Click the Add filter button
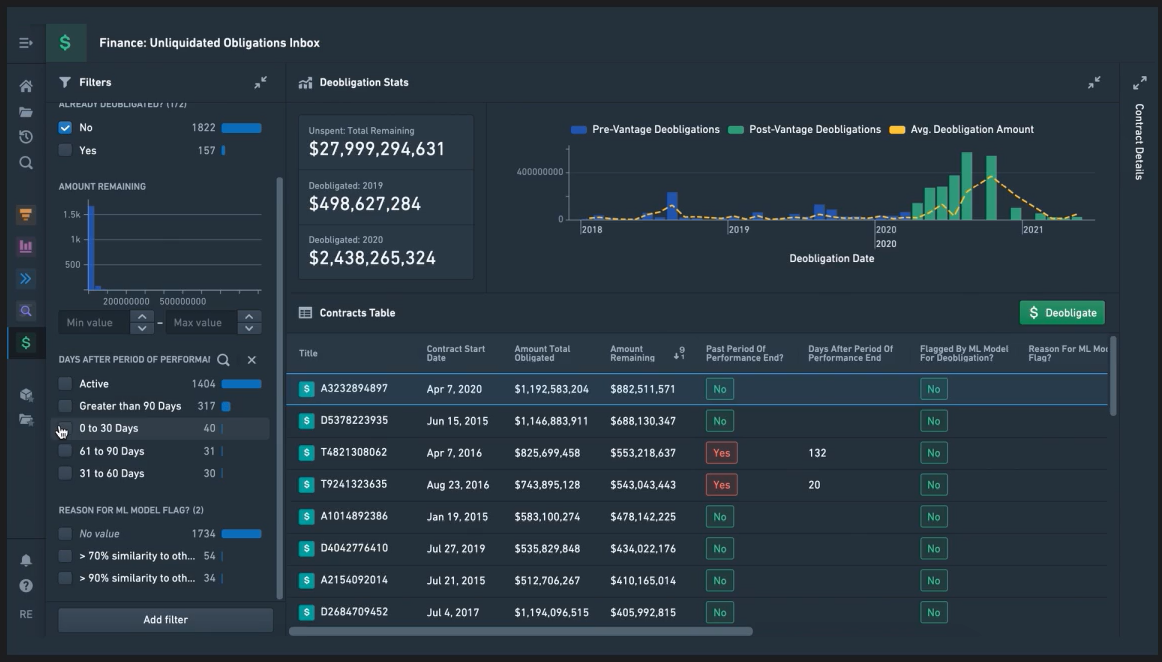The image size is (1162, 662). coord(165,620)
